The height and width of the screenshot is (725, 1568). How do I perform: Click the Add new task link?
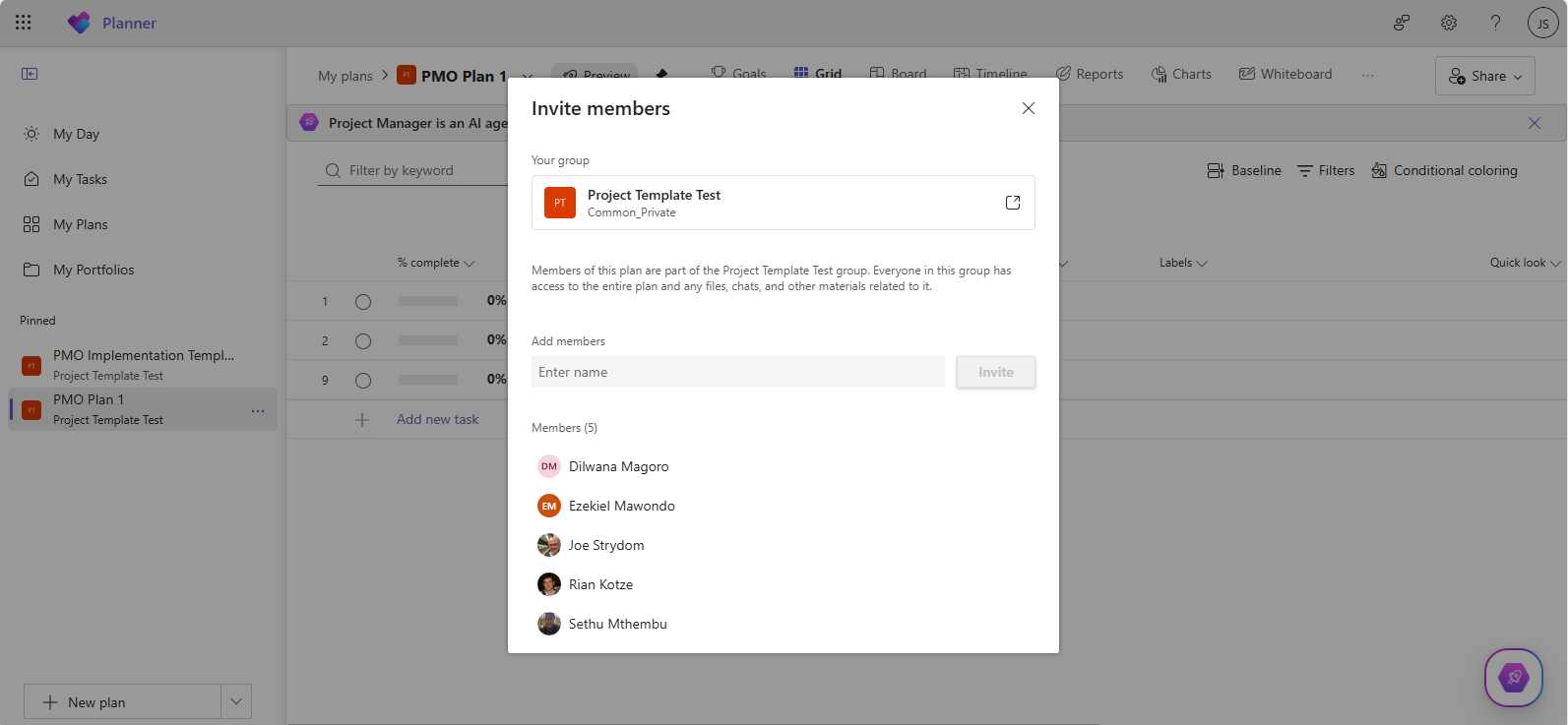pos(438,419)
